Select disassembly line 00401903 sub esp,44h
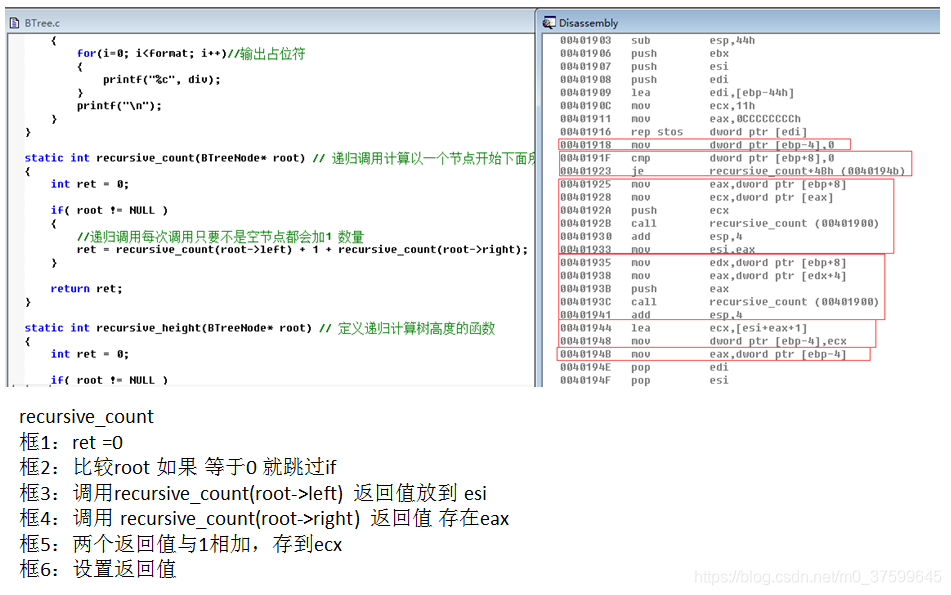The image size is (951, 595). (657, 40)
